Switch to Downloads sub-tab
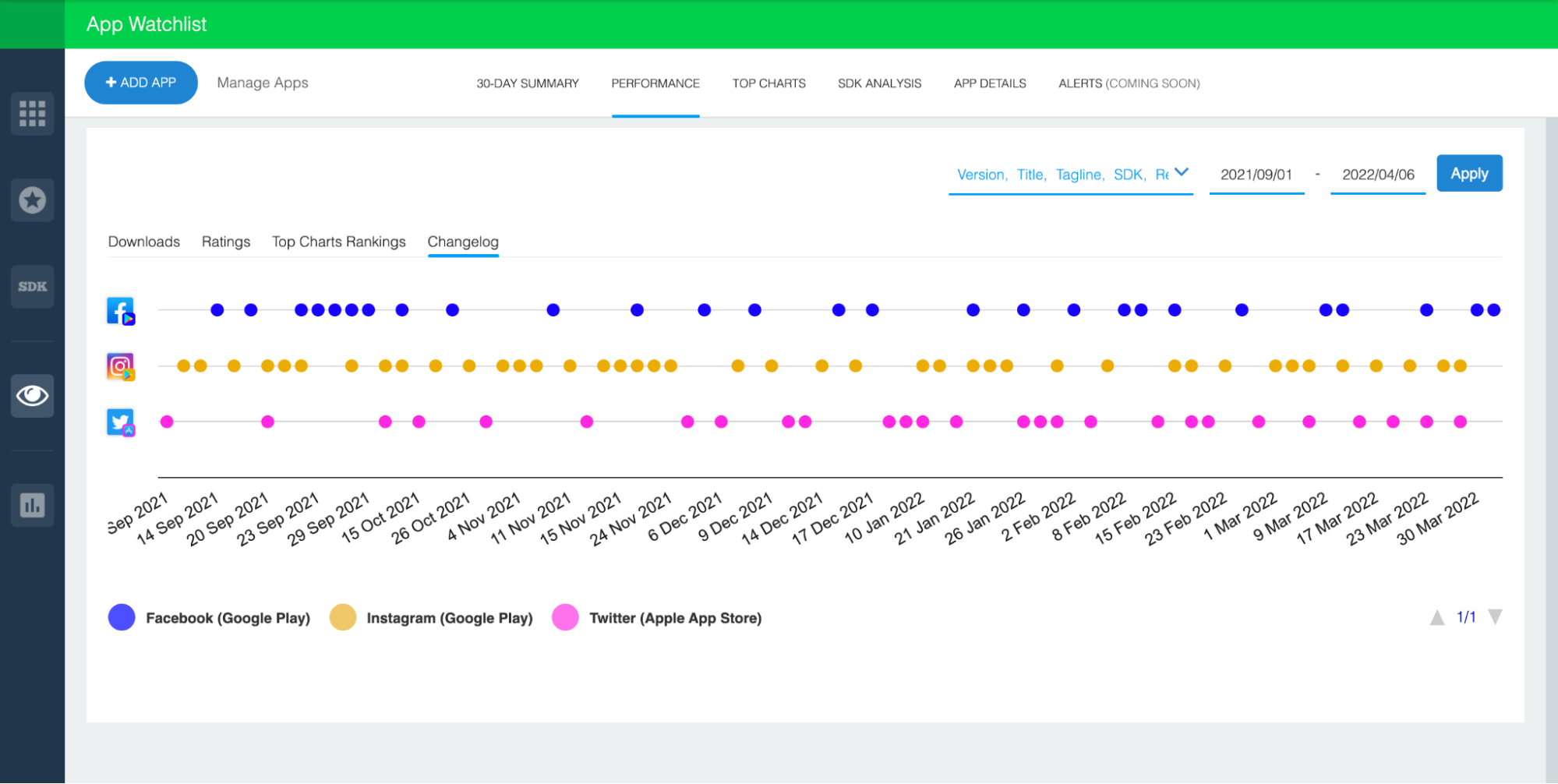This screenshot has height=784, width=1558. click(144, 242)
